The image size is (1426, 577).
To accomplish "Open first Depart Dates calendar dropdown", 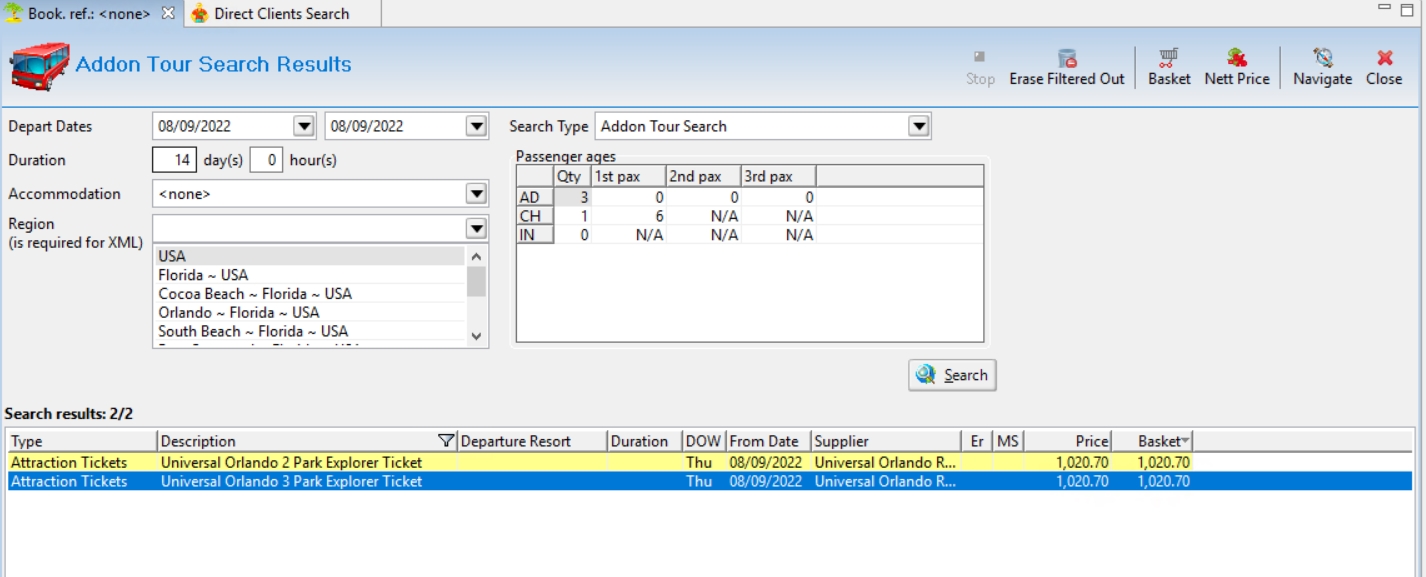I will tap(304, 126).
